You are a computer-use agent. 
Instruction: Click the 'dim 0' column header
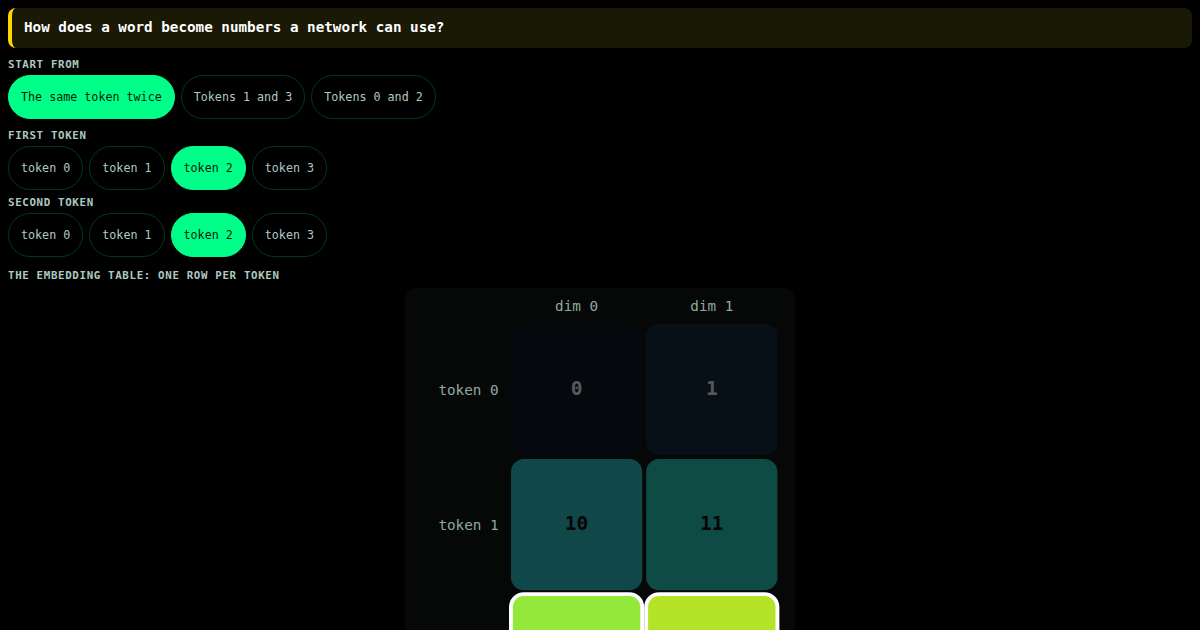(x=577, y=306)
